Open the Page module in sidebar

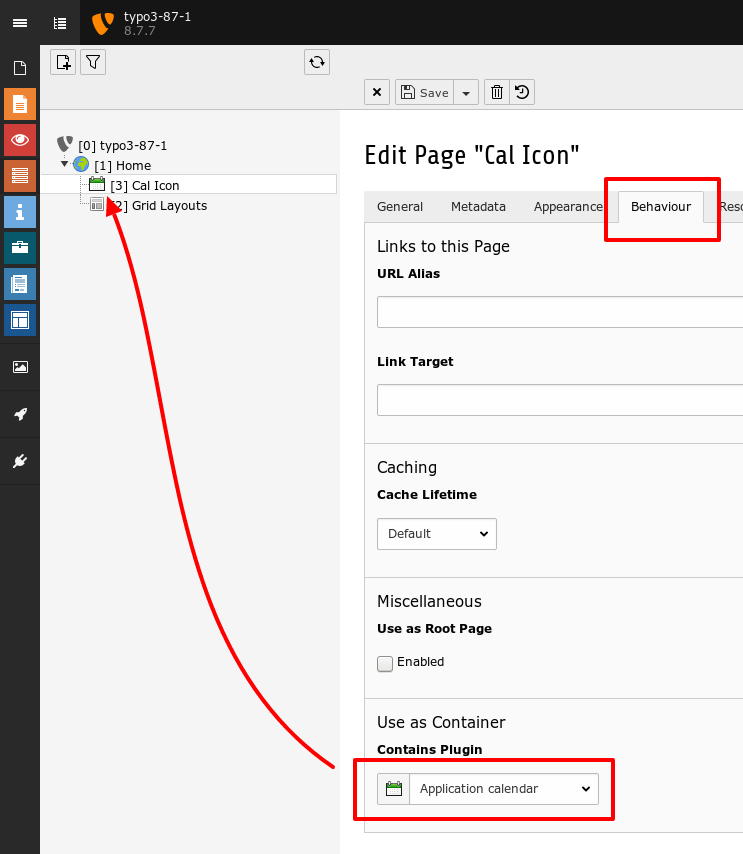click(20, 104)
